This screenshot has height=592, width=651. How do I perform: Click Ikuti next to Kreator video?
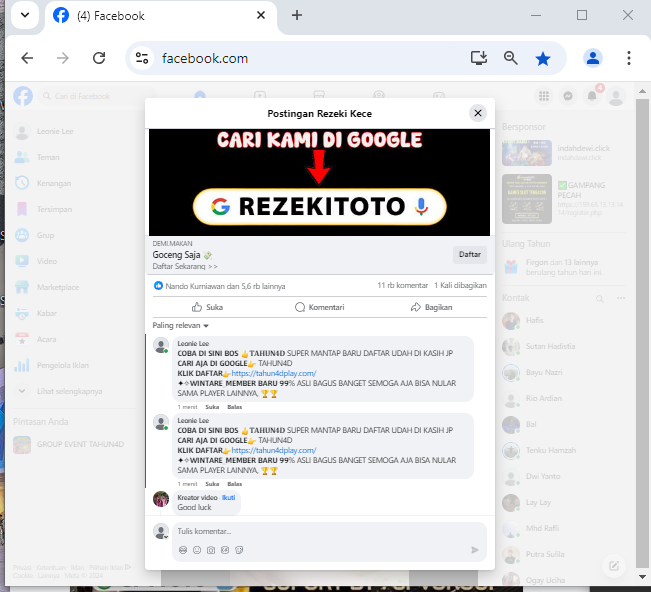click(228, 497)
